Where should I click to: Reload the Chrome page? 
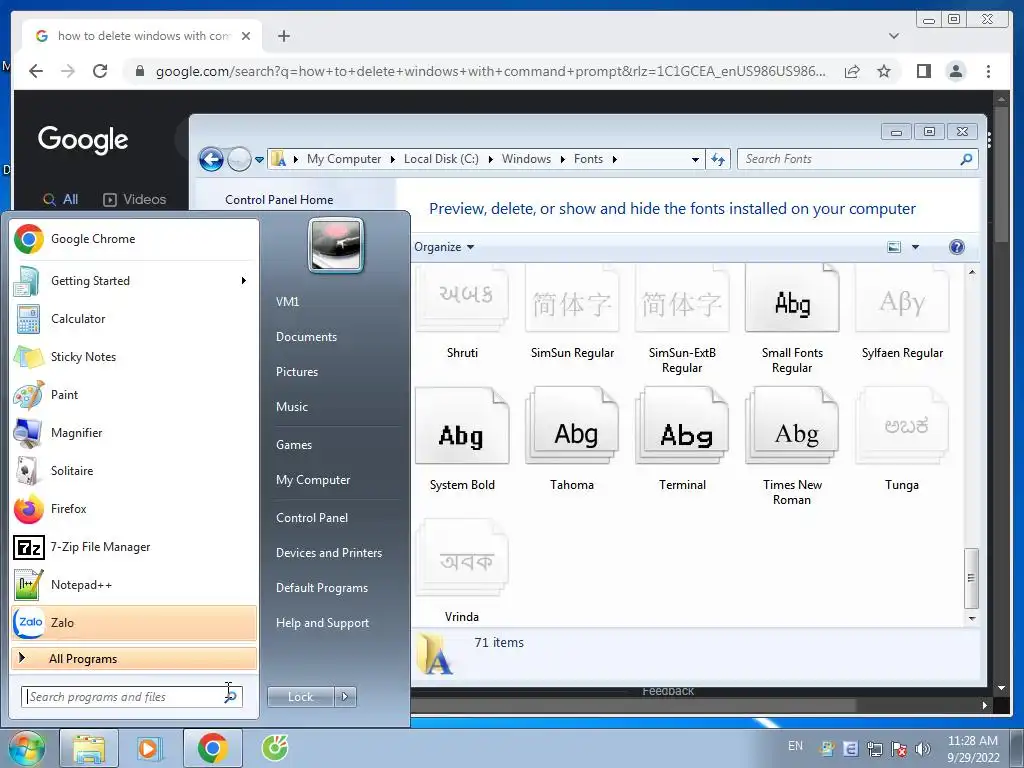[x=100, y=71]
